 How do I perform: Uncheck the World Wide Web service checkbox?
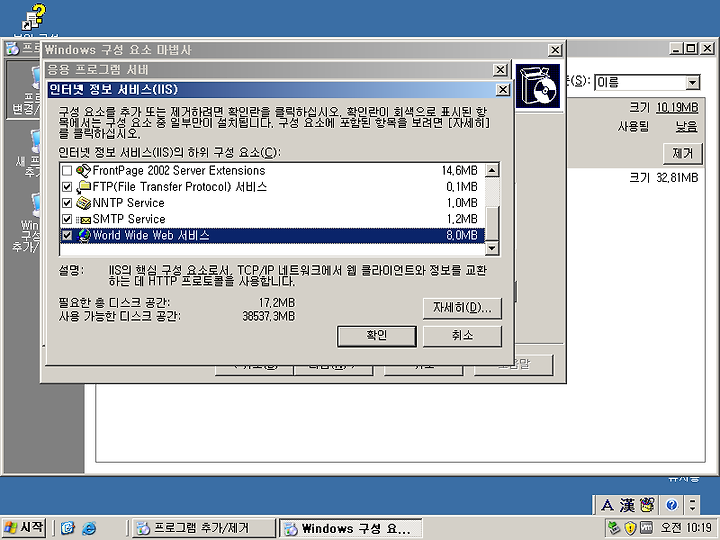pyautogui.click(x=67, y=236)
